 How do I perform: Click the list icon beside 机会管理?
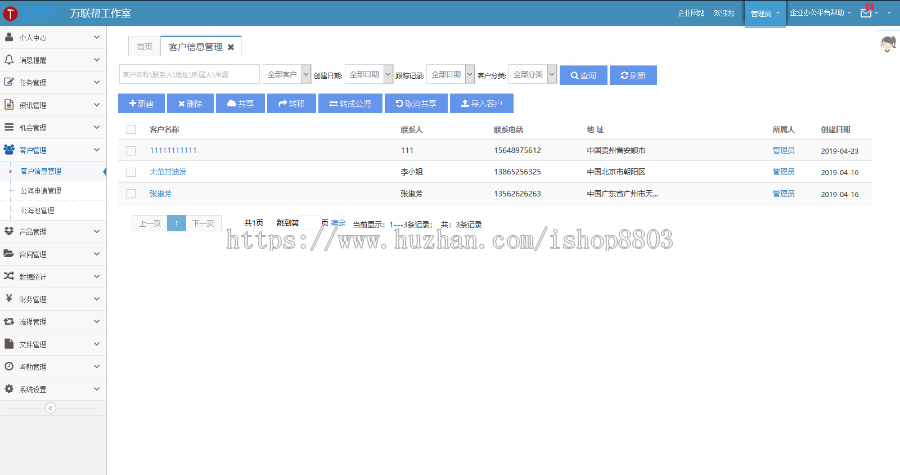tap(9, 127)
